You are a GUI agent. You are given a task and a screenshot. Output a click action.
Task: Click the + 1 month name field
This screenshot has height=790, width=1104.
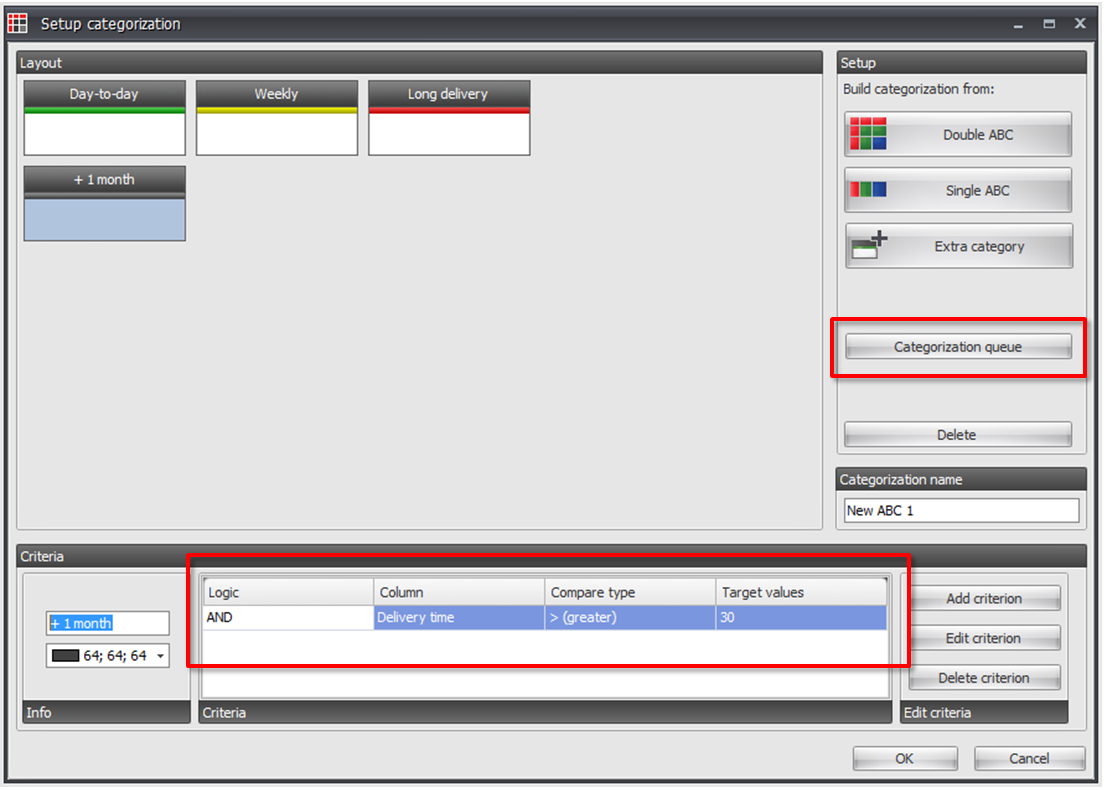[108, 623]
